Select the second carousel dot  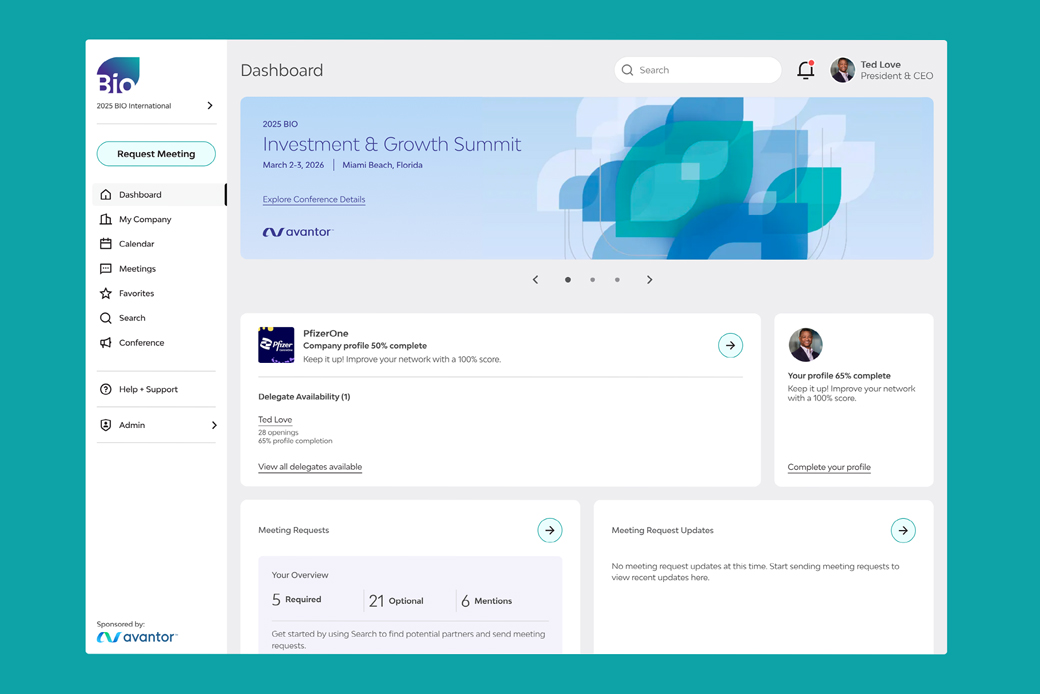(593, 280)
